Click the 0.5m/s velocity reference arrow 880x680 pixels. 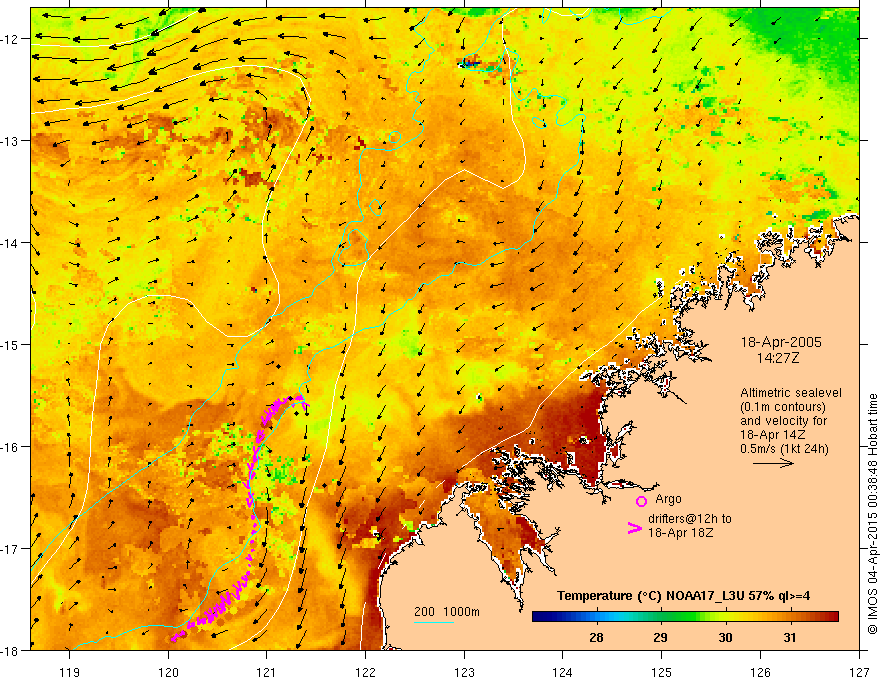773,463
